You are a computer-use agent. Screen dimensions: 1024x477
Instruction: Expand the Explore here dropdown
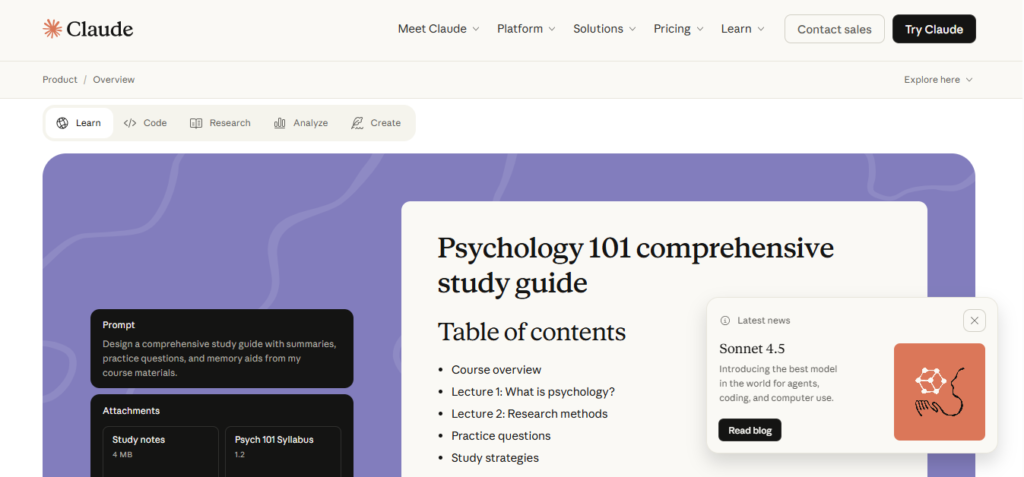(938, 80)
